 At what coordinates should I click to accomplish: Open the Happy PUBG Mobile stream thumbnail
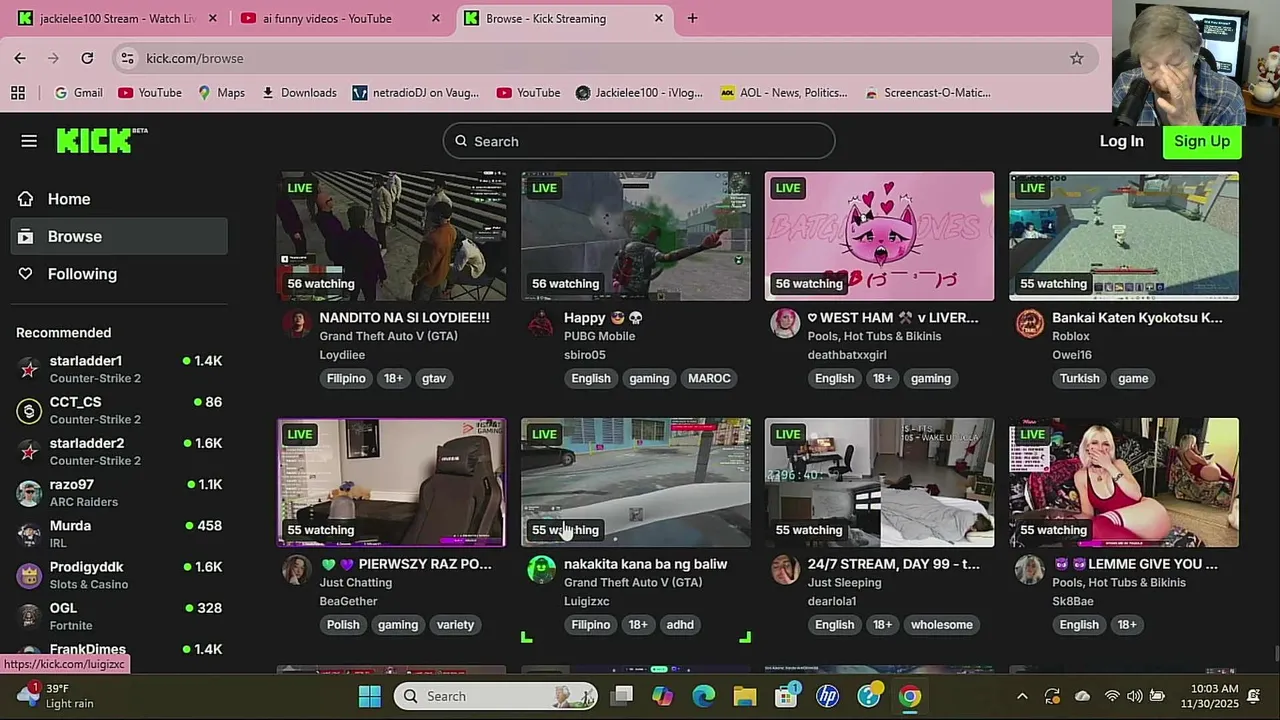click(635, 236)
